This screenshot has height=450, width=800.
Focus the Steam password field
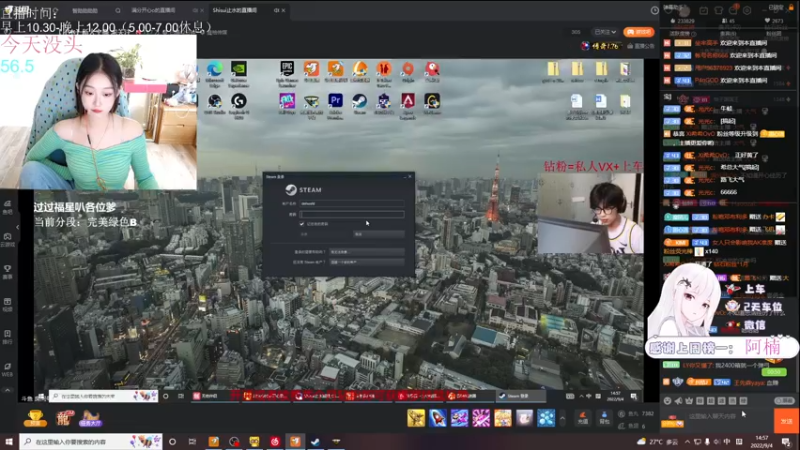point(352,214)
